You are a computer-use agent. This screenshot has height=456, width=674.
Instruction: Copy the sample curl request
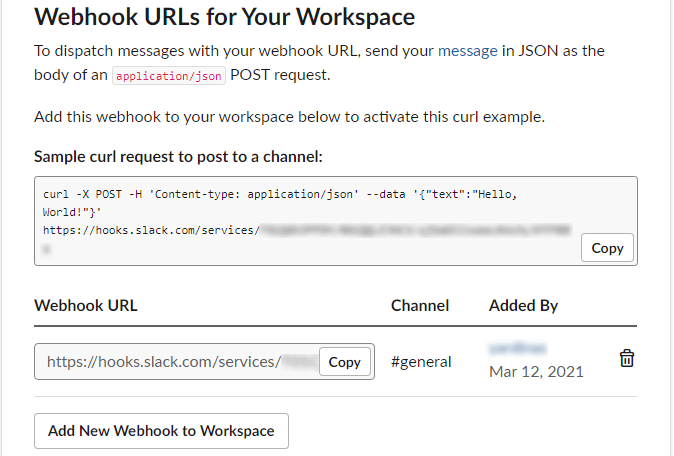point(607,248)
